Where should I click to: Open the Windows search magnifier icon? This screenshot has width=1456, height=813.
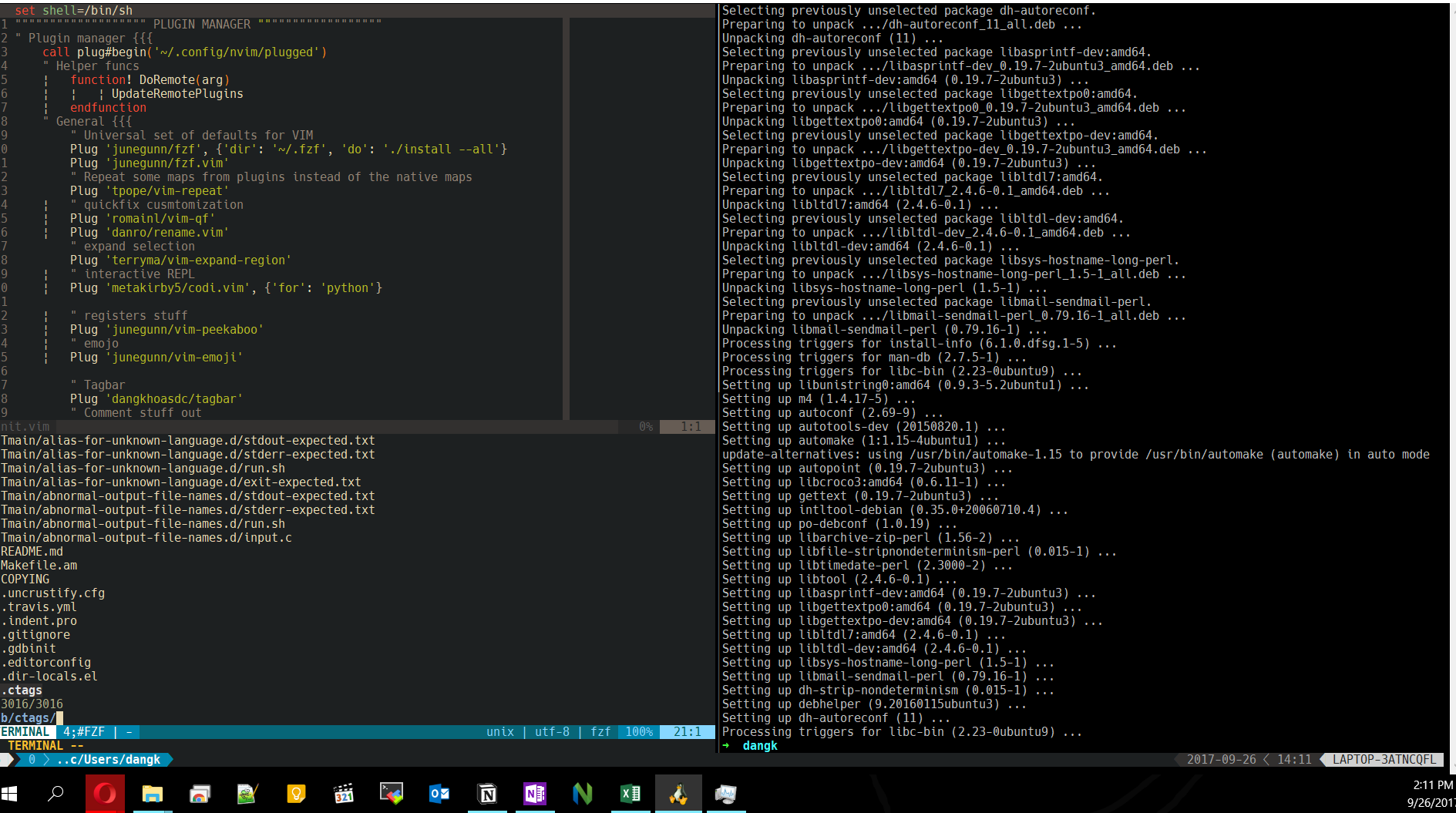(55, 793)
